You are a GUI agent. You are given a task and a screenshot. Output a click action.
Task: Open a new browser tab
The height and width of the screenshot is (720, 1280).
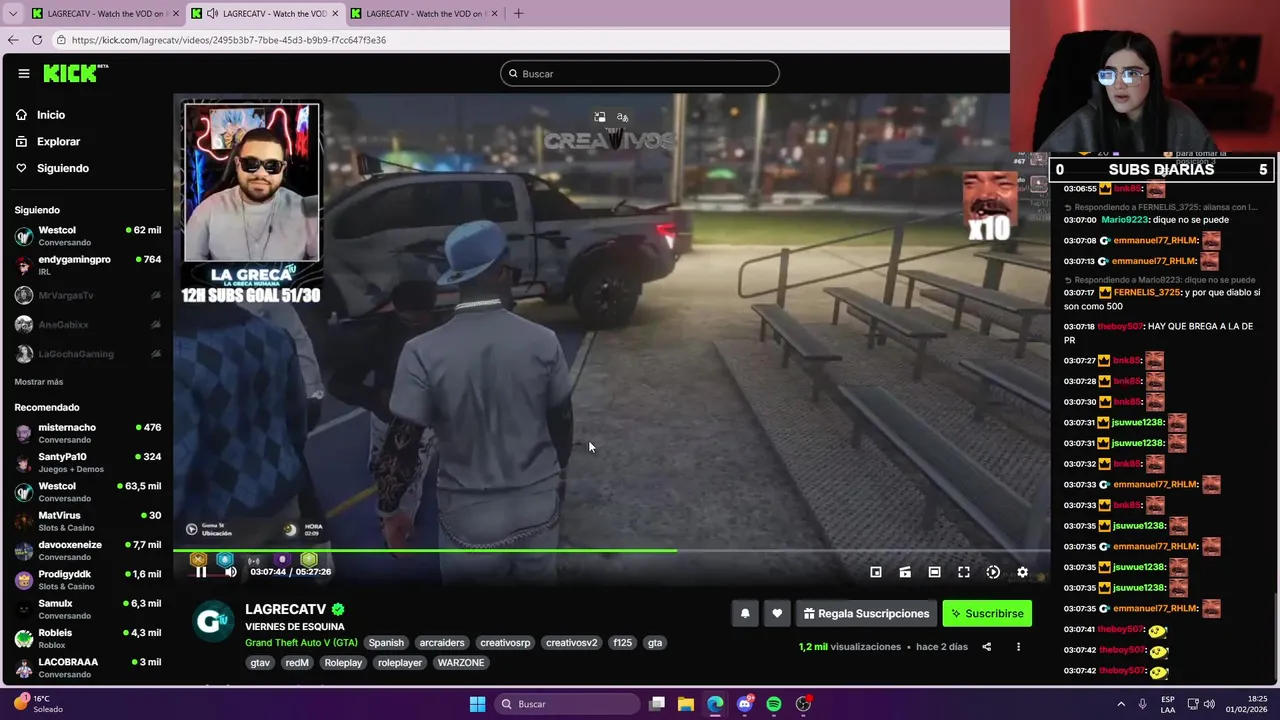tap(518, 14)
